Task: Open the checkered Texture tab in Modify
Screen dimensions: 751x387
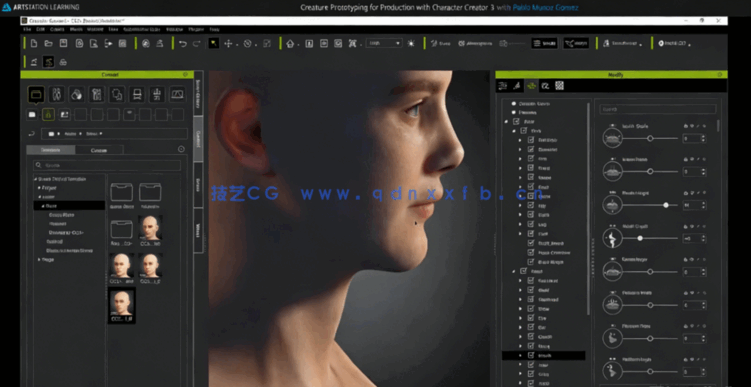Action: pos(559,86)
